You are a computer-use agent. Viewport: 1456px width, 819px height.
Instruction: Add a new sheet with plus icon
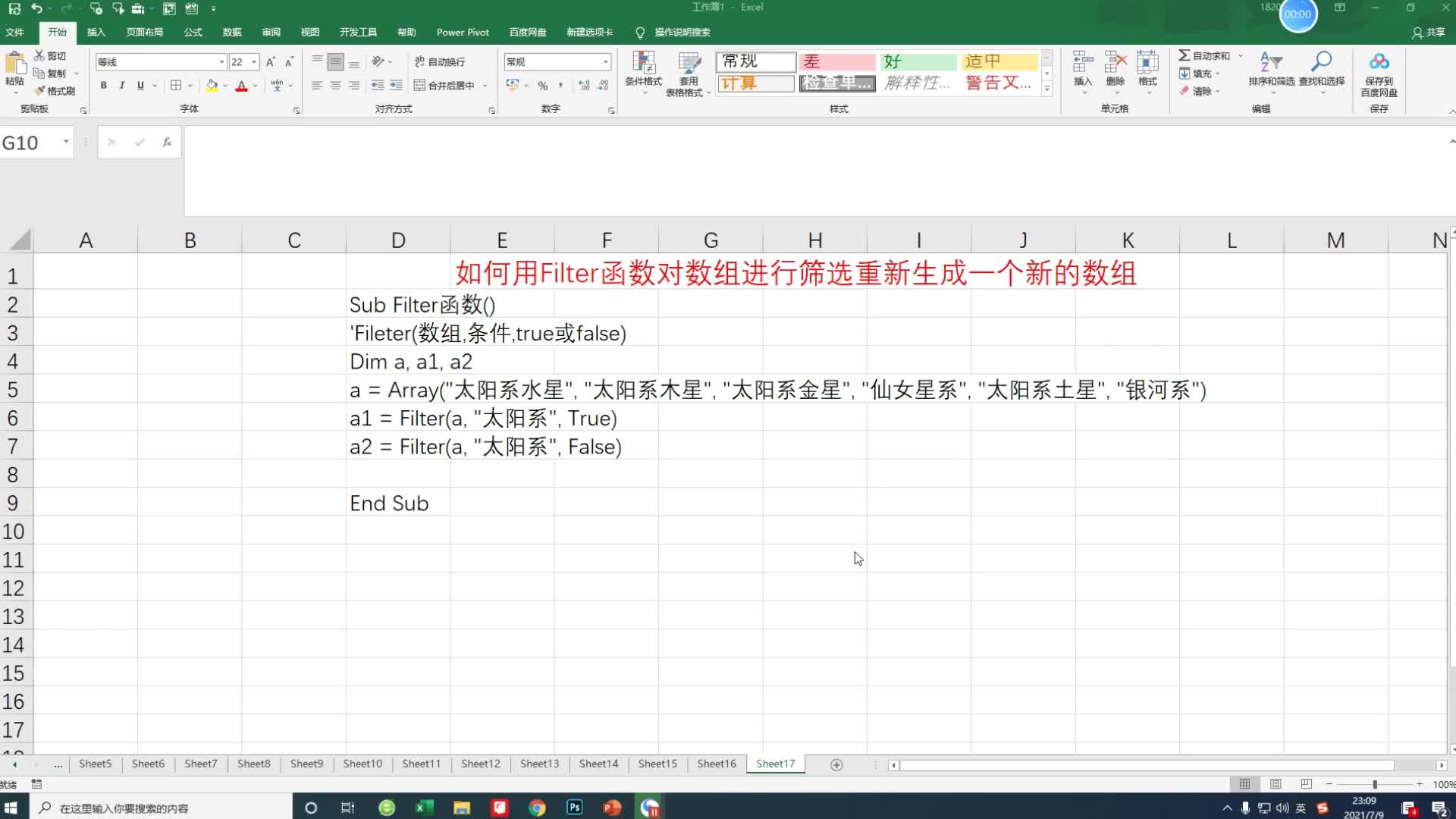pyautogui.click(x=836, y=764)
